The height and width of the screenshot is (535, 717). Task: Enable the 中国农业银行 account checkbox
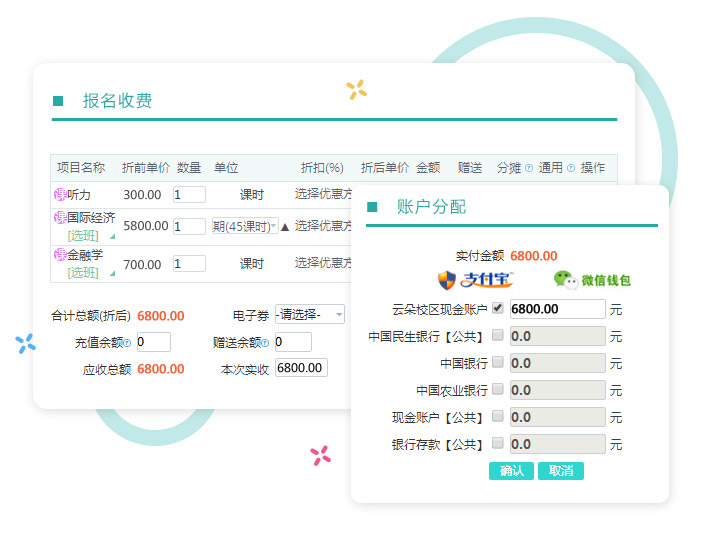click(498, 390)
